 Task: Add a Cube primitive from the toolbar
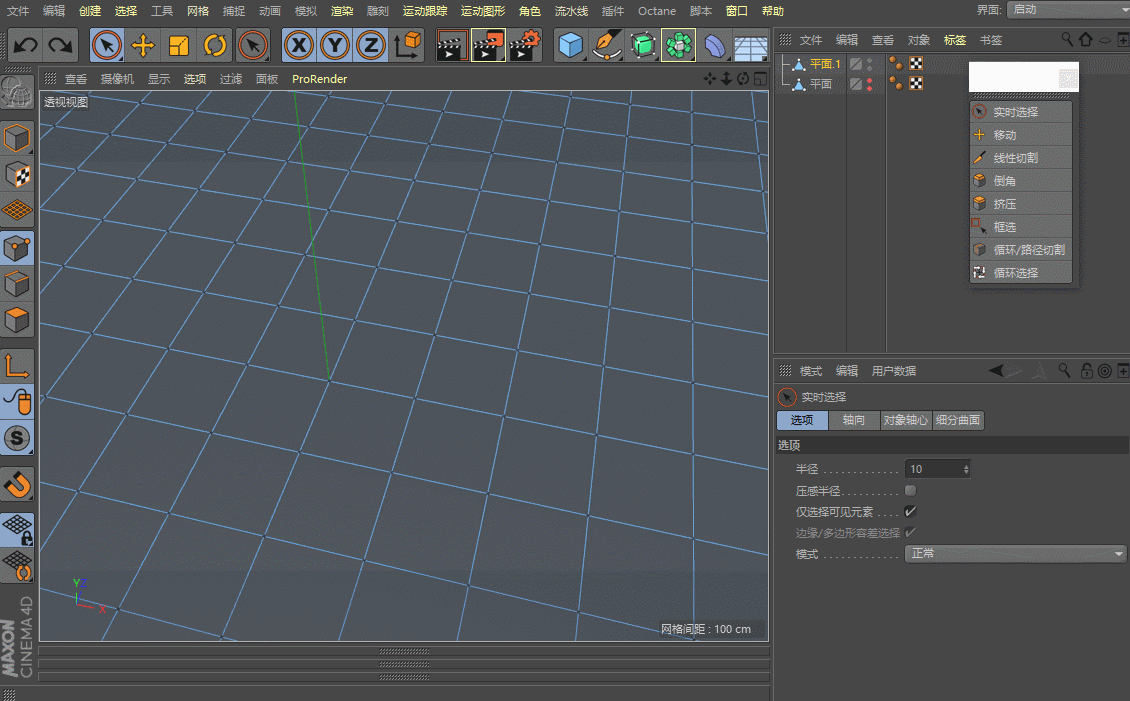point(570,45)
